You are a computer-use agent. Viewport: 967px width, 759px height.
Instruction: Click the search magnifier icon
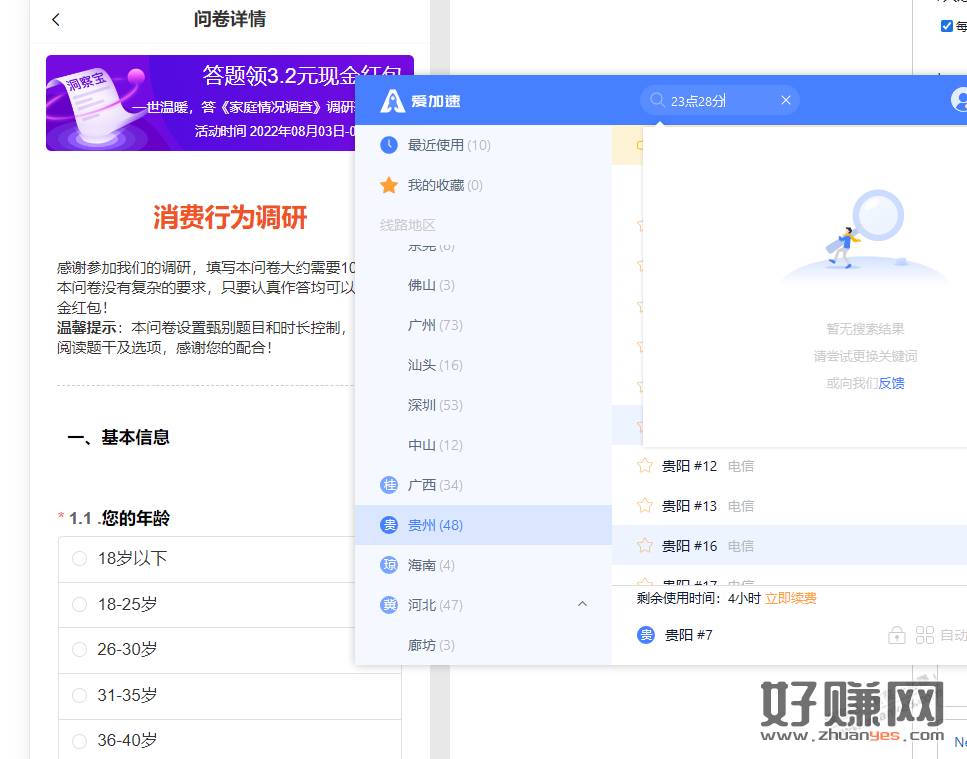657,100
